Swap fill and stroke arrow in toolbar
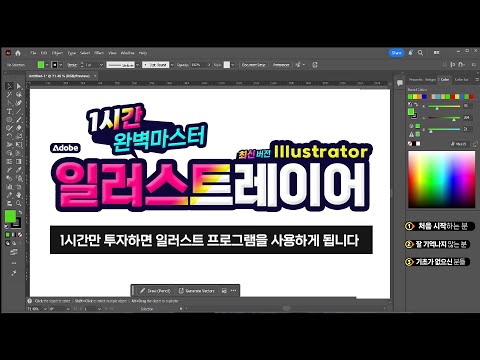The image size is (480, 360). 20,212
